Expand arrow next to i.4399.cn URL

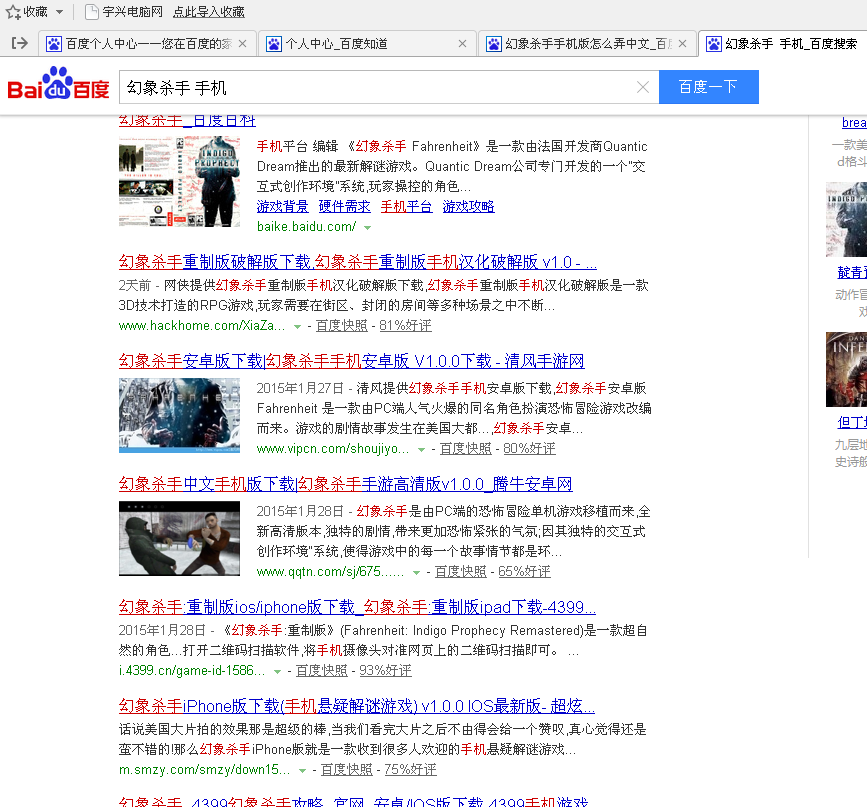tap(278, 671)
